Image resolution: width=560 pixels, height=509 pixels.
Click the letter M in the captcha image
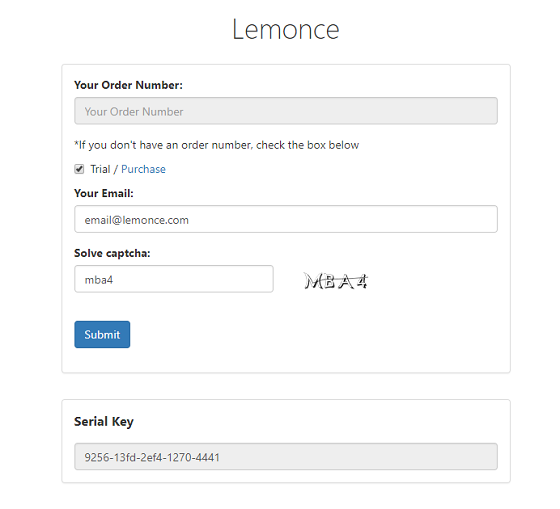point(313,281)
